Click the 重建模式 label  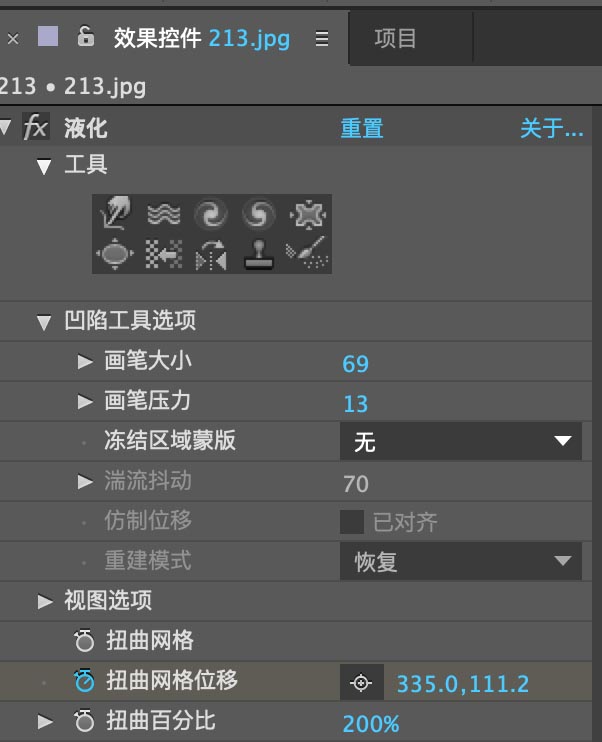click(x=148, y=560)
